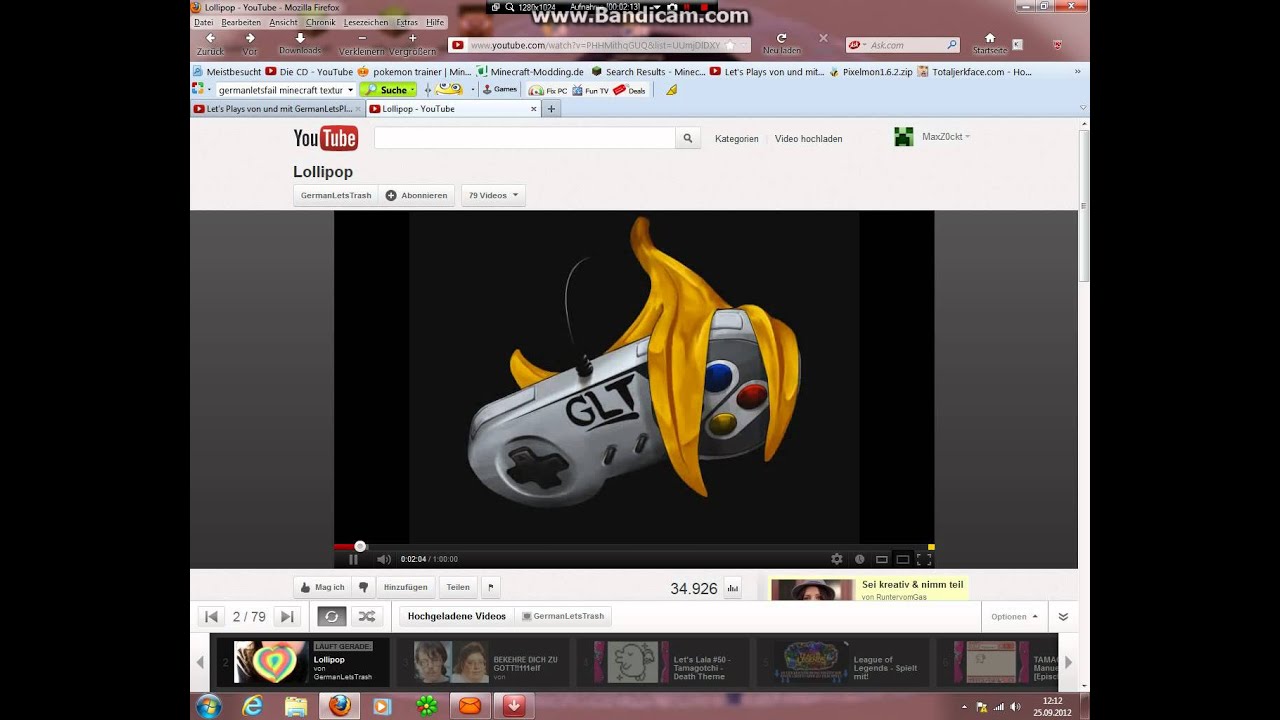Click the Hinzufügen button
The width and height of the screenshot is (1280, 720).
pyautogui.click(x=406, y=588)
